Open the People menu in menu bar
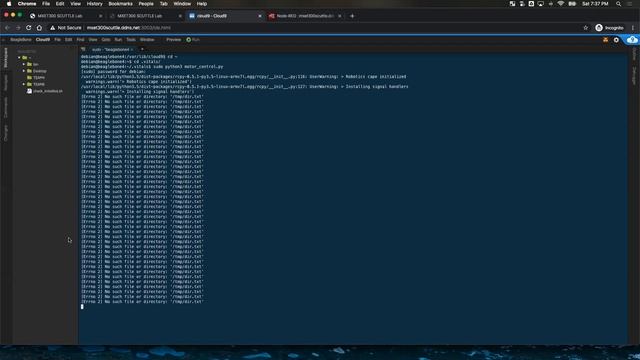Image resolution: width=640 pixels, height=360 pixels. (x=146, y=4)
